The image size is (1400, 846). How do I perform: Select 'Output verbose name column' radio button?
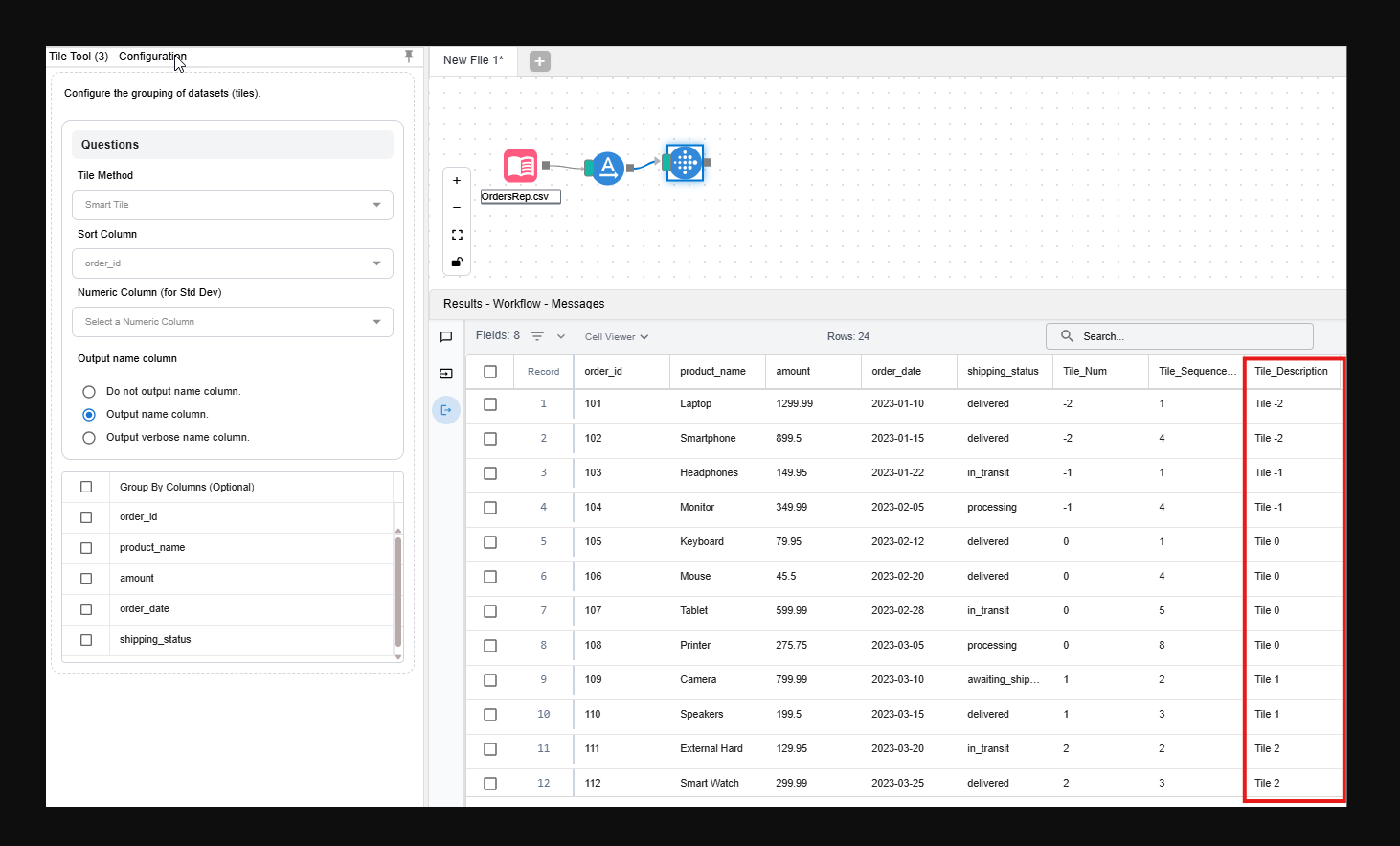(x=89, y=438)
